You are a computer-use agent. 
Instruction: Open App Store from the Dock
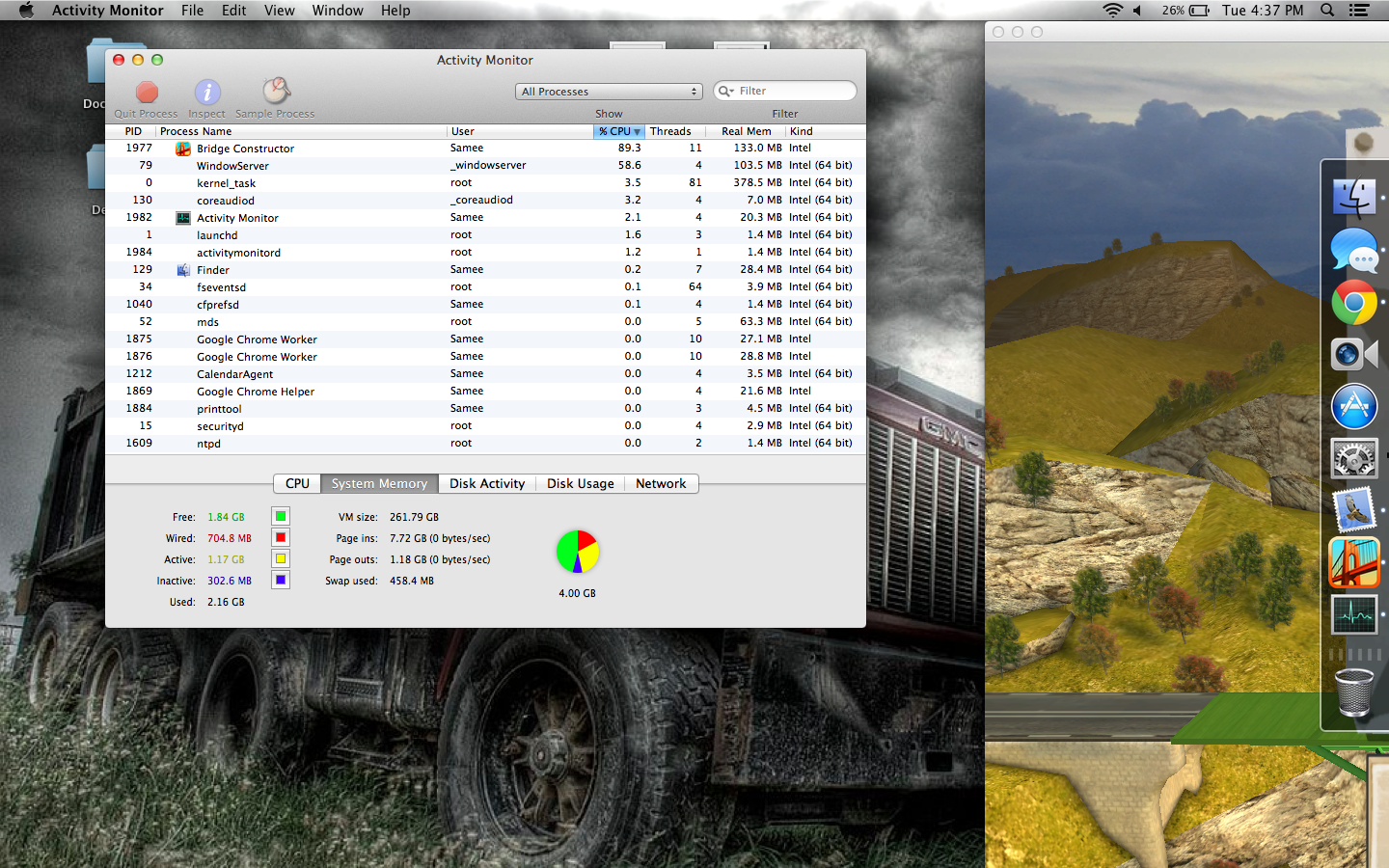pos(1354,406)
